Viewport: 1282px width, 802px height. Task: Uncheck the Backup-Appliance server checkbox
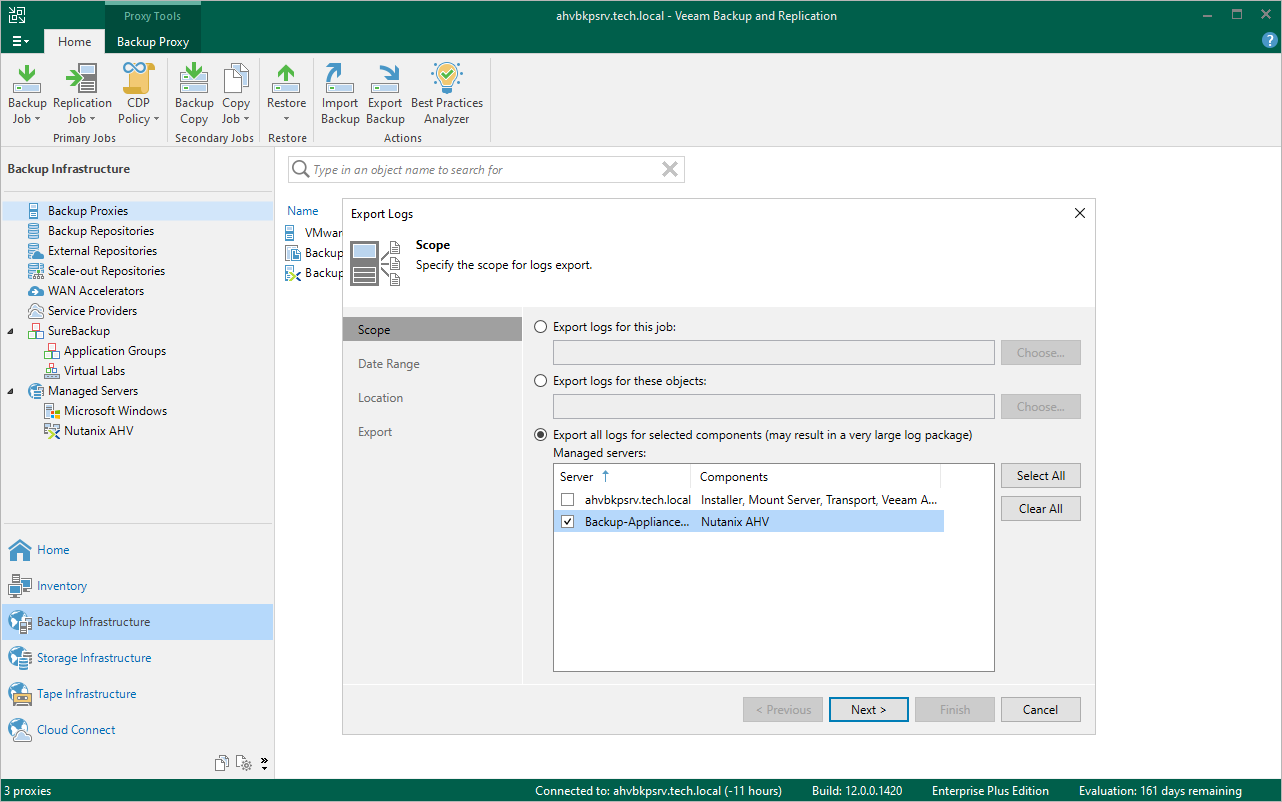pos(568,522)
